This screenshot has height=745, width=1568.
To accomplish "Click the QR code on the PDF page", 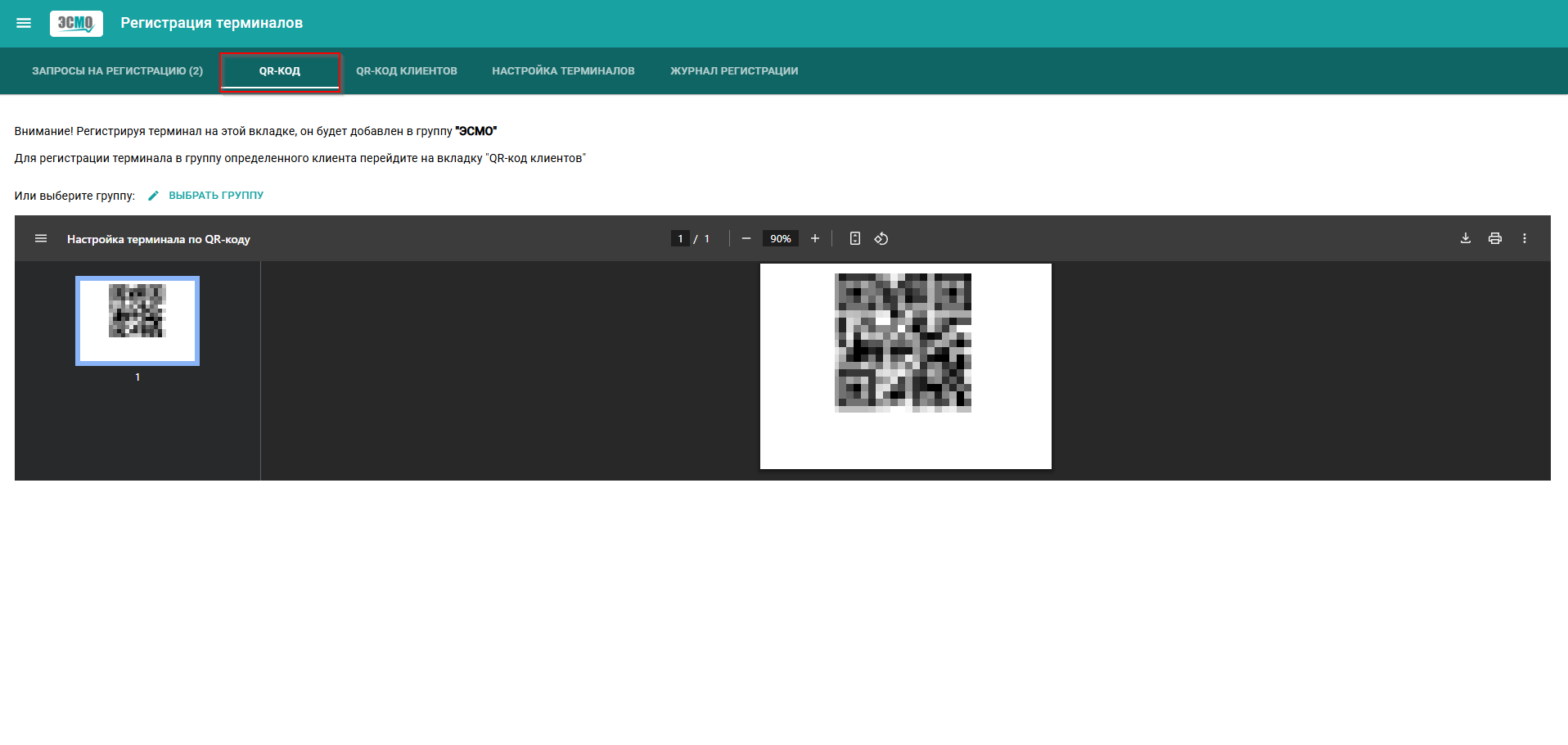I will 903,342.
